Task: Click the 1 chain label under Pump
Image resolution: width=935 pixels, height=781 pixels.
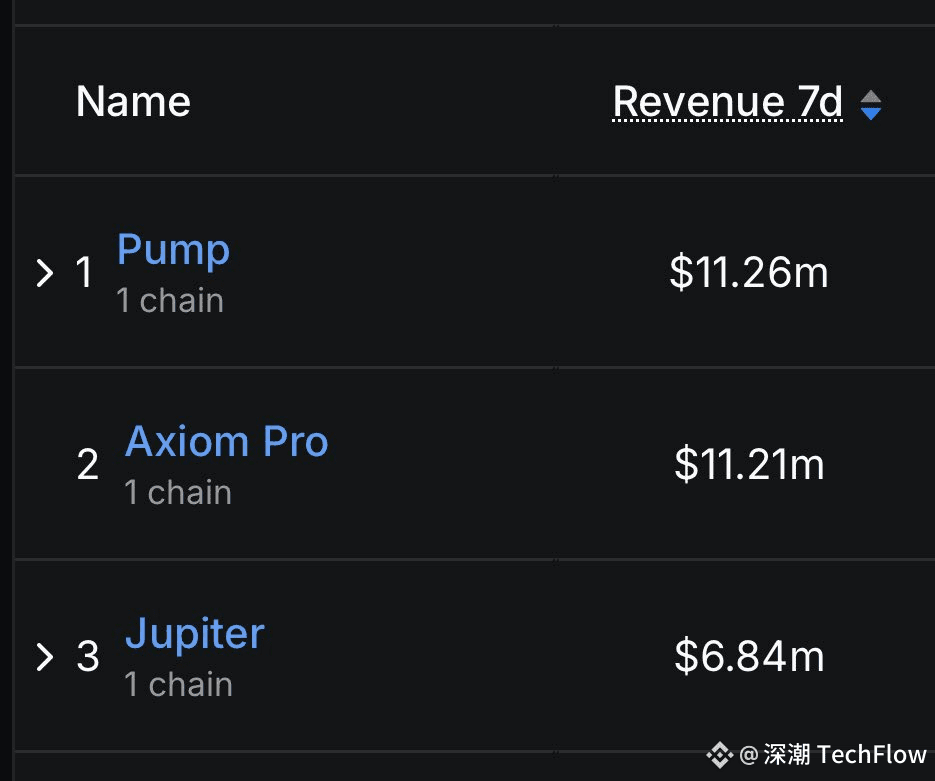Action: (x=170, y=300)
